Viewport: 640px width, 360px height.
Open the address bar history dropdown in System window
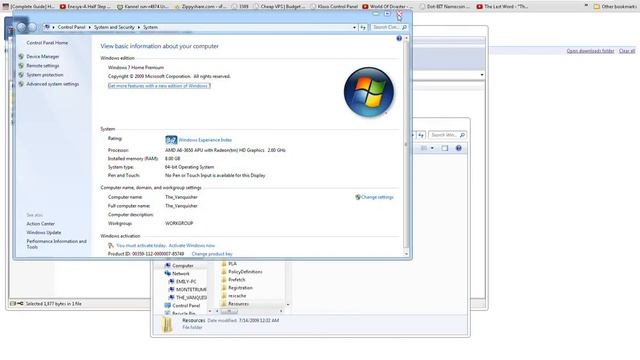pyautogui.click(x=354, y=27)
